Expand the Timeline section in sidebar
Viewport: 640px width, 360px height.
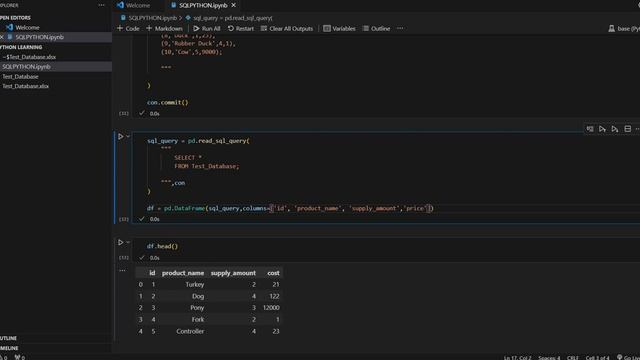(x=9, y=348)
